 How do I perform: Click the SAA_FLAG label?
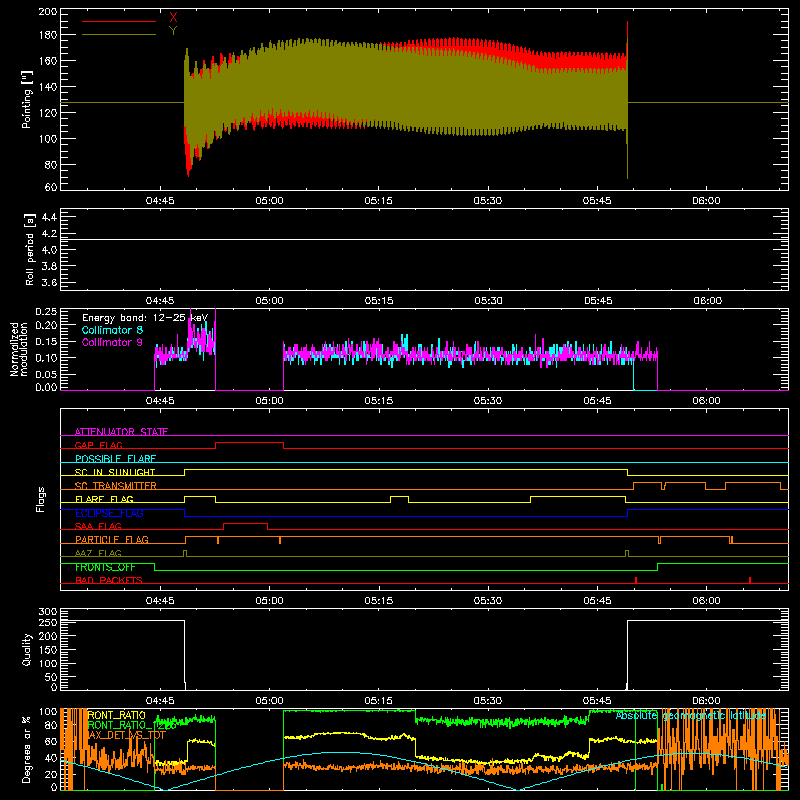point(98,526)
